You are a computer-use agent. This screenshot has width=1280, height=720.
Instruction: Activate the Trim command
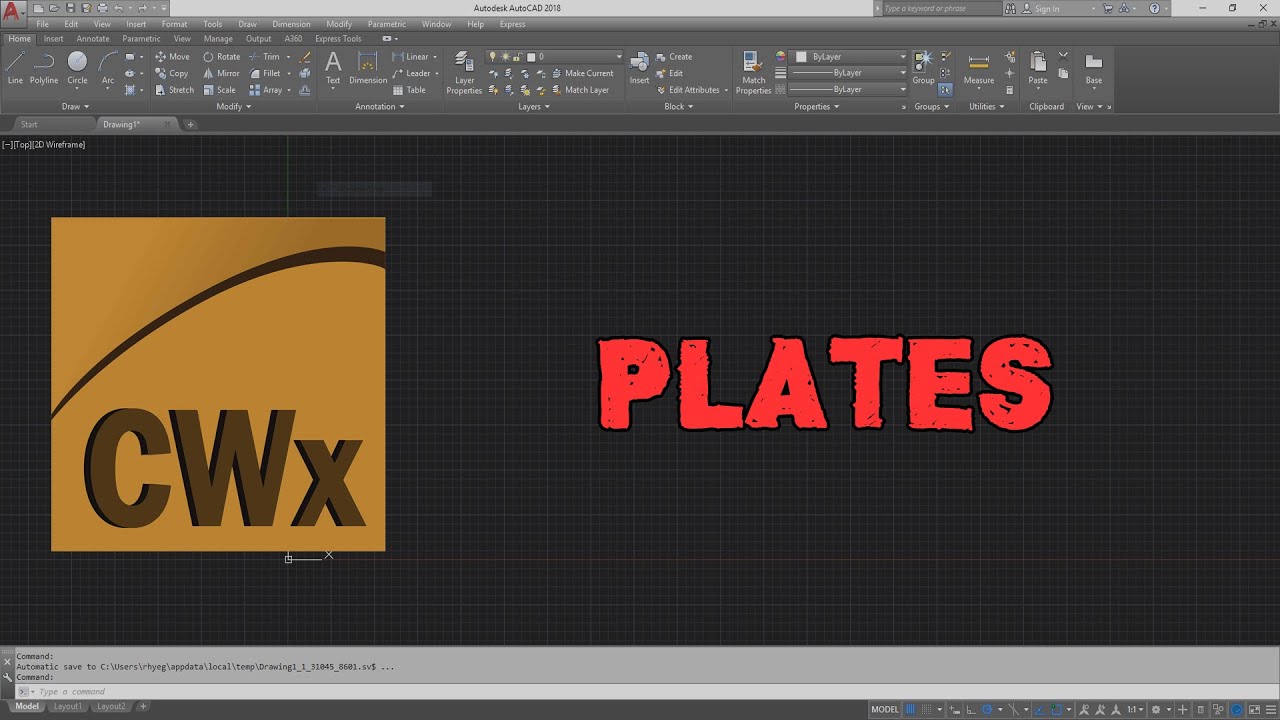pyautogui.click(x=265, y=57)
